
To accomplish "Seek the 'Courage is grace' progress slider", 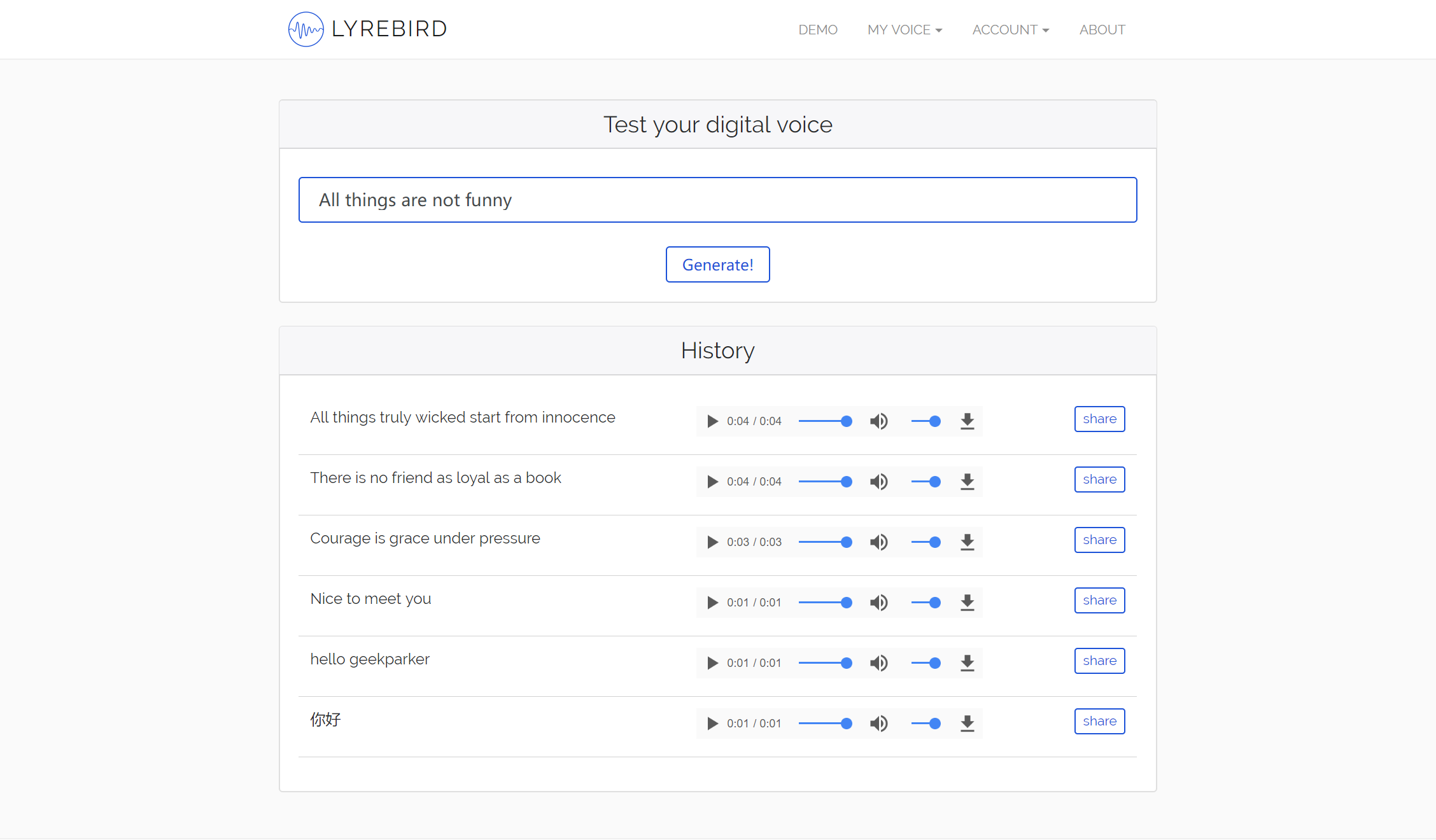I will click(826, 542).
